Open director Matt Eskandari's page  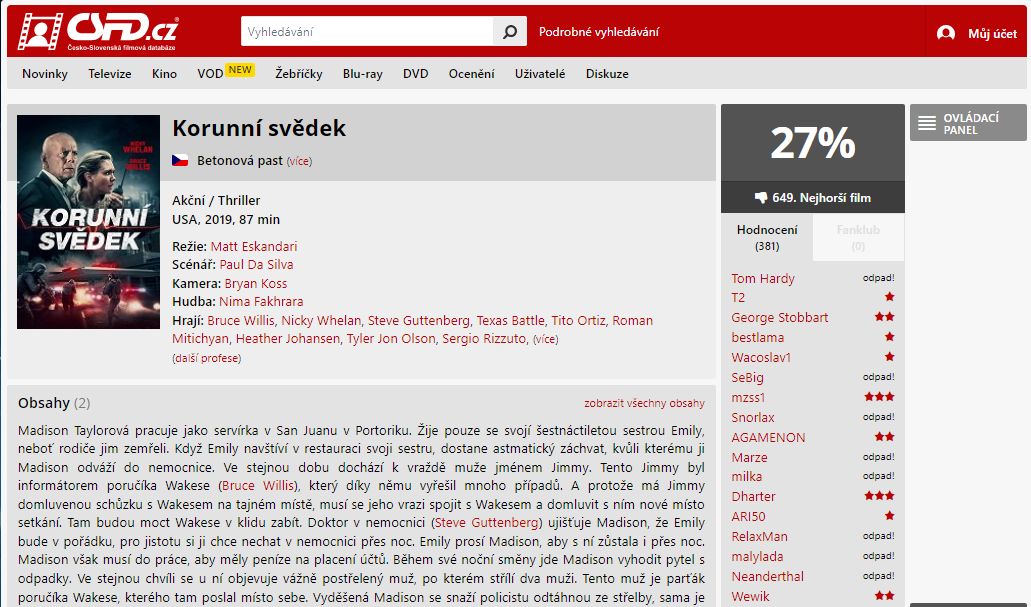254,247
